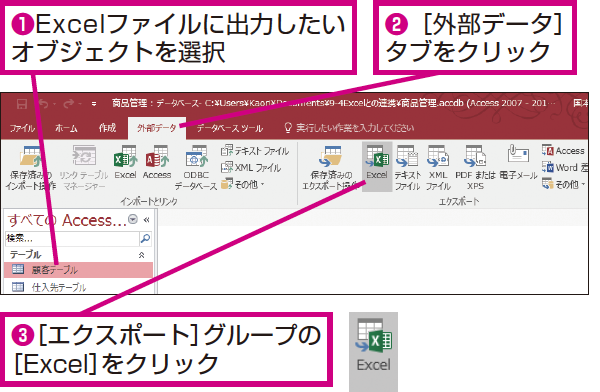This screenshot has width=600, height=392.
Task: Import from Excel in インポートとリンク group
Action: [125, 163]
